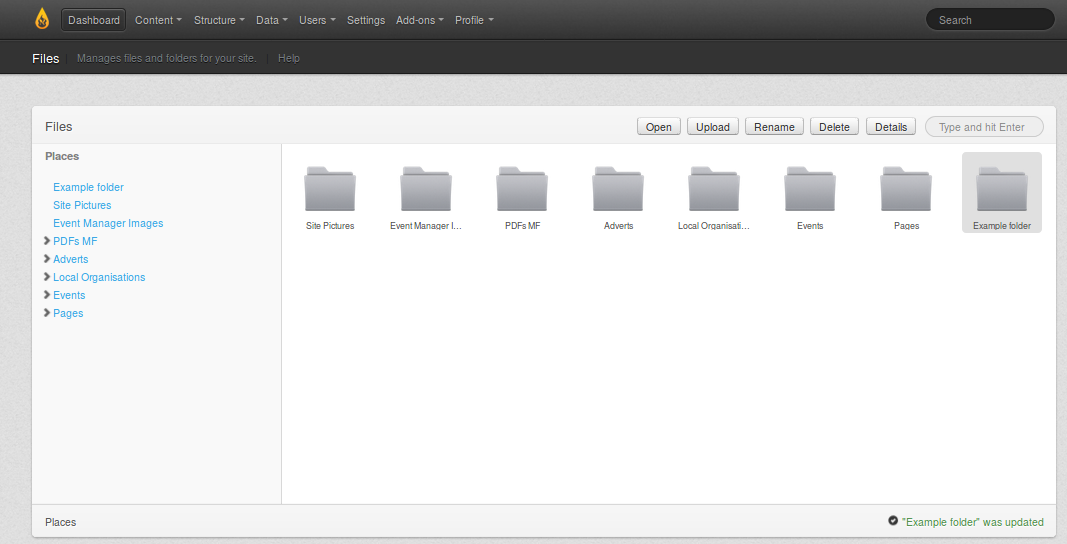Expand the Local Organisations tree arrow
Viewport: 1067px width, 544px height.
coord(47,277)
